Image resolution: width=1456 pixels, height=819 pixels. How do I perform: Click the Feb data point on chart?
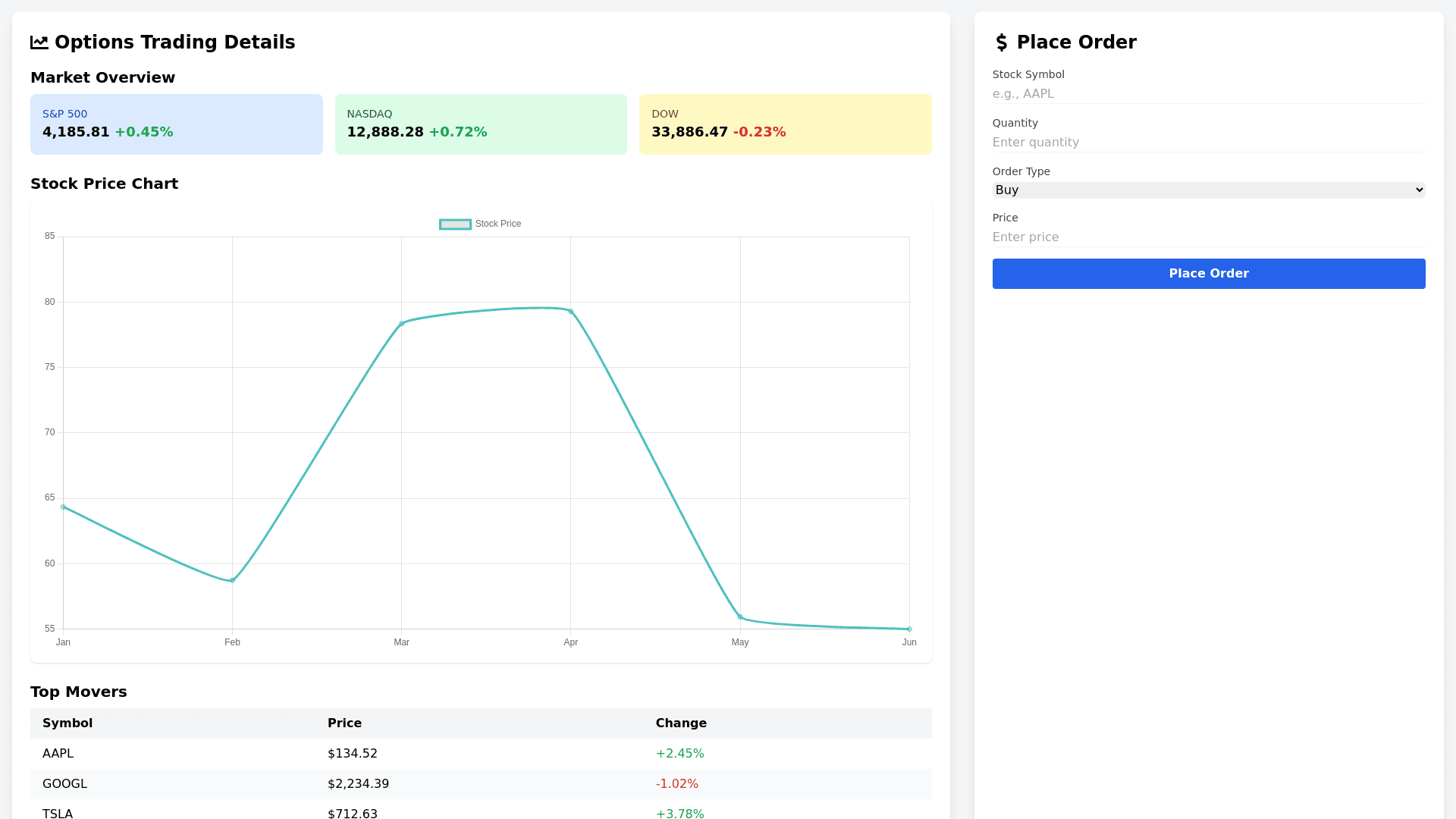[232, 581]
